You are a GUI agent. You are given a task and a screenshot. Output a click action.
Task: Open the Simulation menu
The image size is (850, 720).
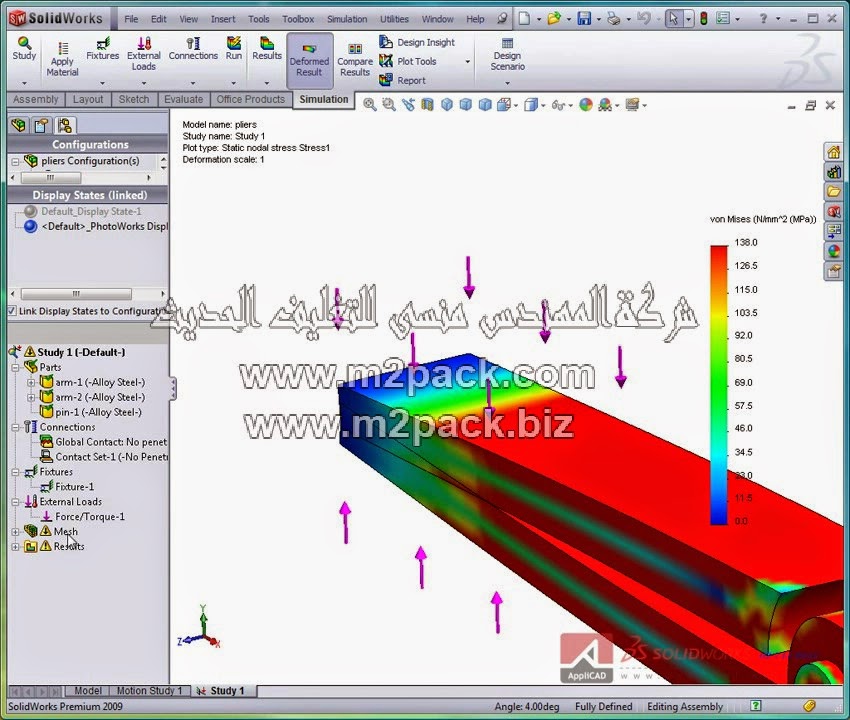tap(347, 19)
